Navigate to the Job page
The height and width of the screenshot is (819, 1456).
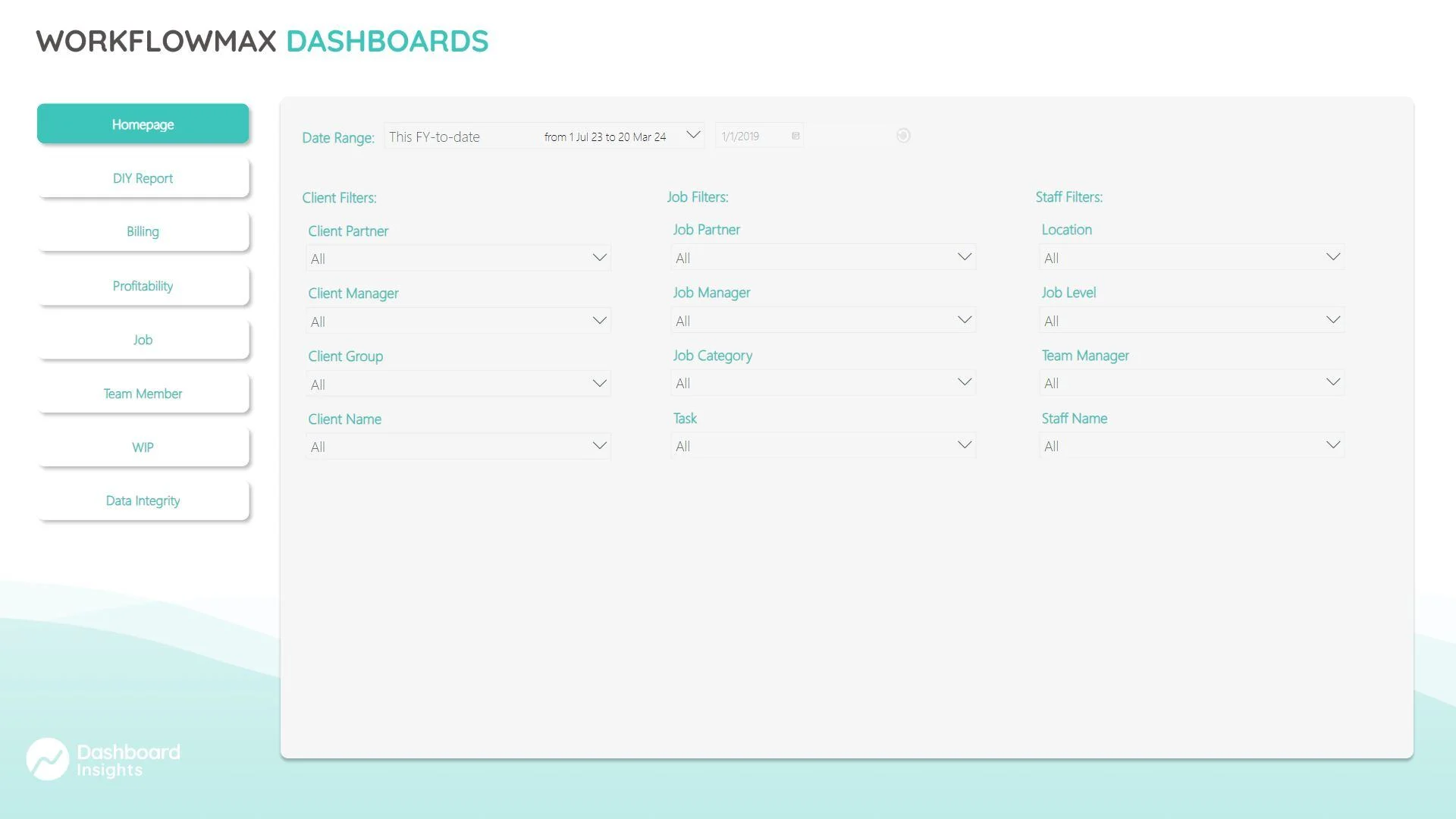tap(143, 339)
